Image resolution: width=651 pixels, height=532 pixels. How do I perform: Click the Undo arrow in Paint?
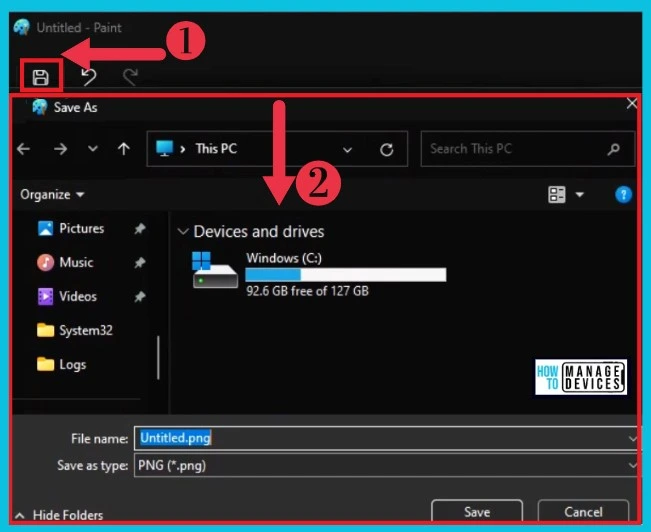point(88,76)
